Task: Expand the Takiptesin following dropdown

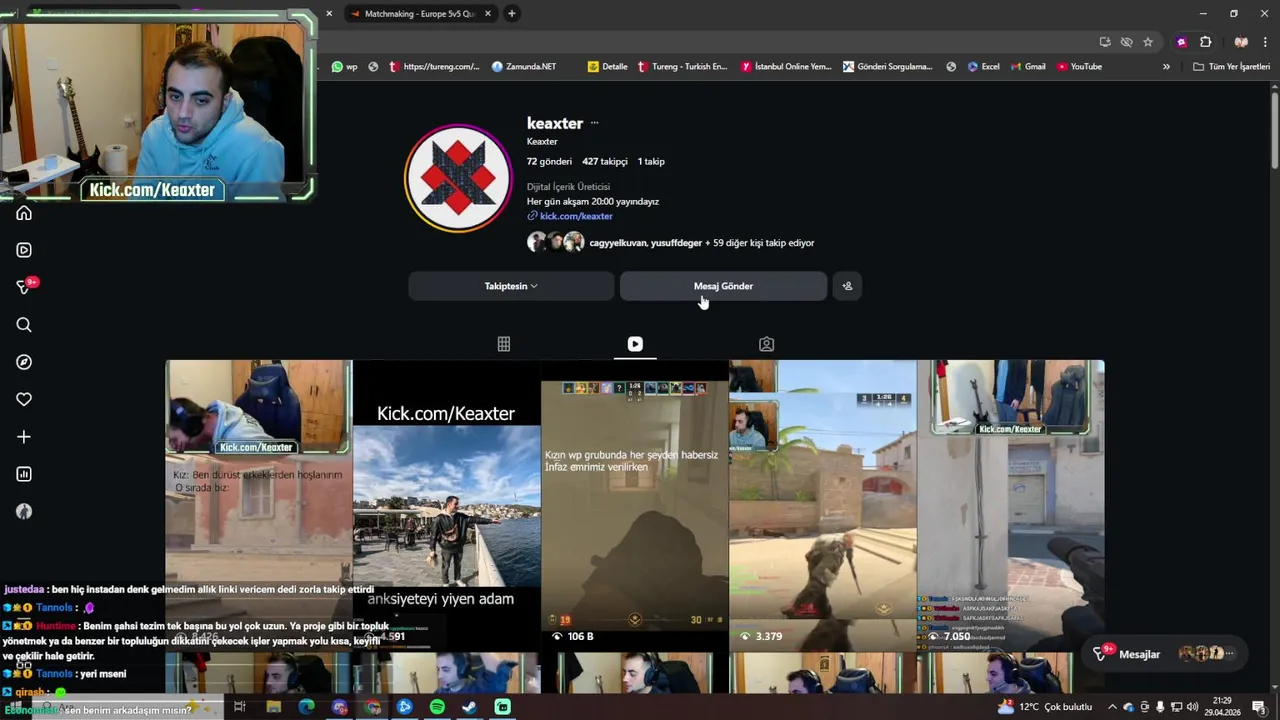Action: click(x=511, y=286)
